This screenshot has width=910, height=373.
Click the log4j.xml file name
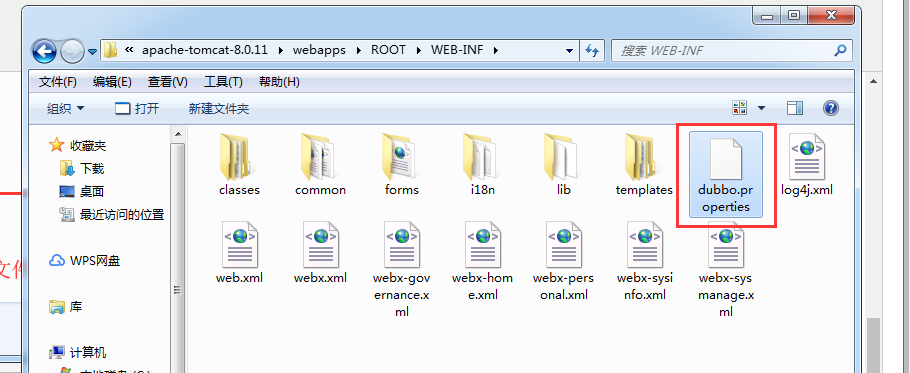(x=807, y=190)
